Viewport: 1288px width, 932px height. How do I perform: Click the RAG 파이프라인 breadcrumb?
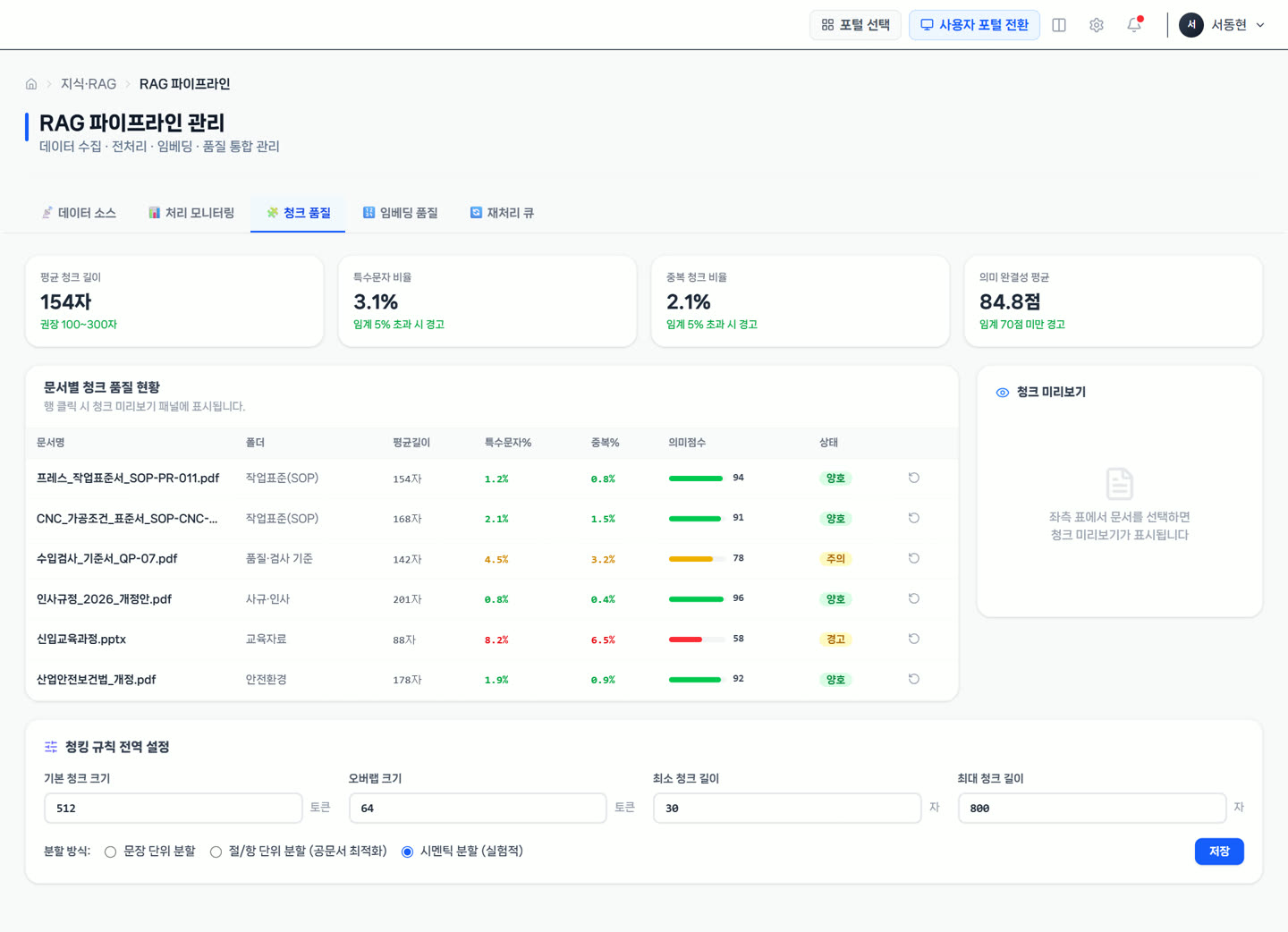[x=184, y=84]
